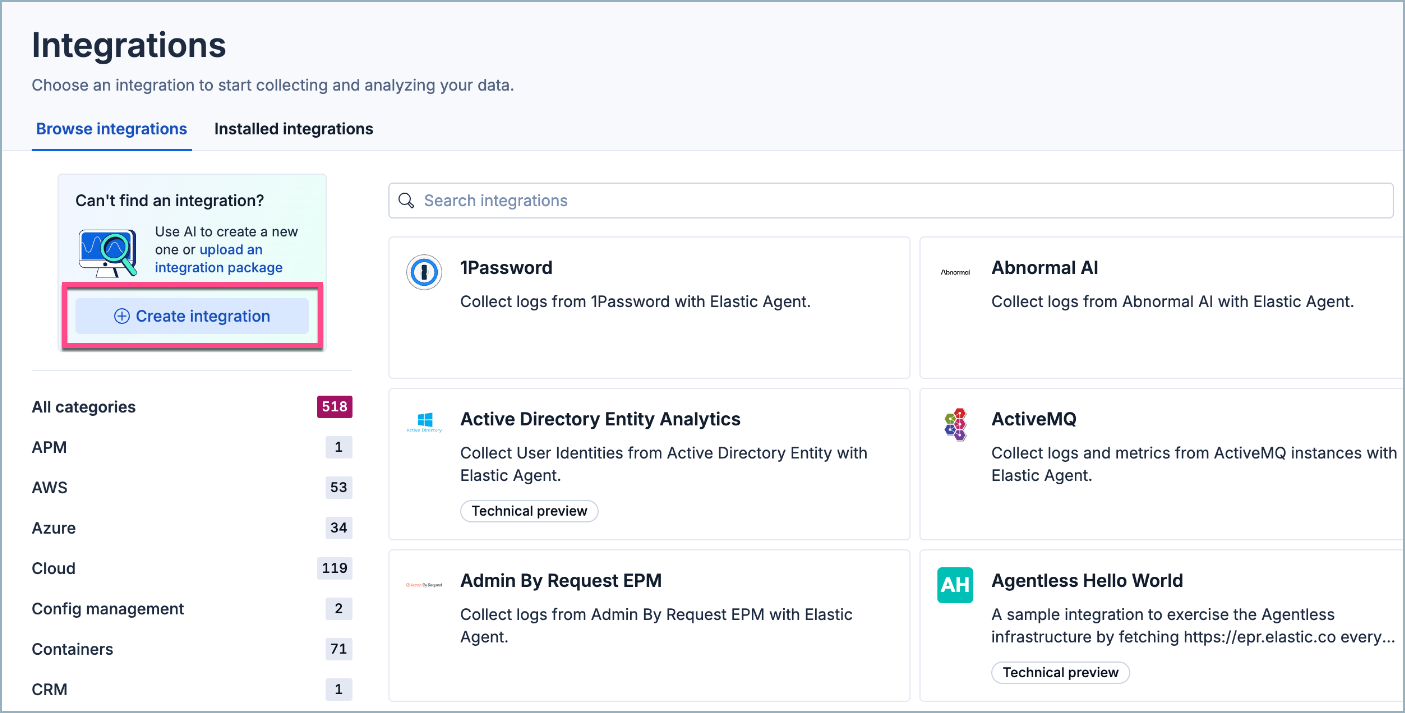Click Technical preview badge on Active Directory card
Screen dimensions: 1405x713
(x=529, y=511)
